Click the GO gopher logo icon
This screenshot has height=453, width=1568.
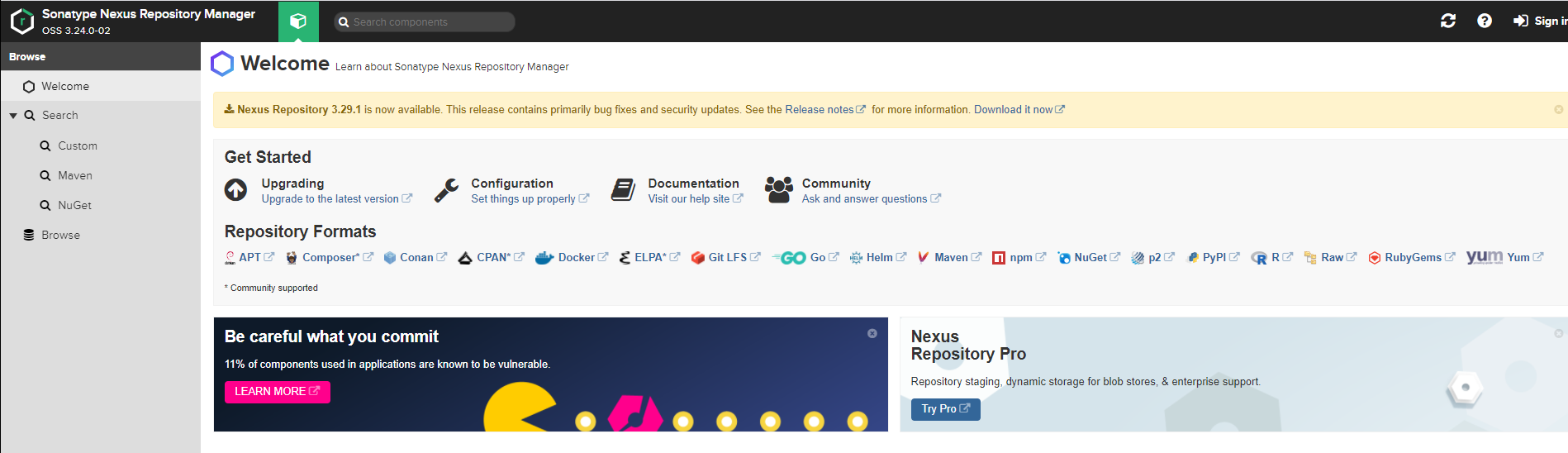(x=789, y=258)
